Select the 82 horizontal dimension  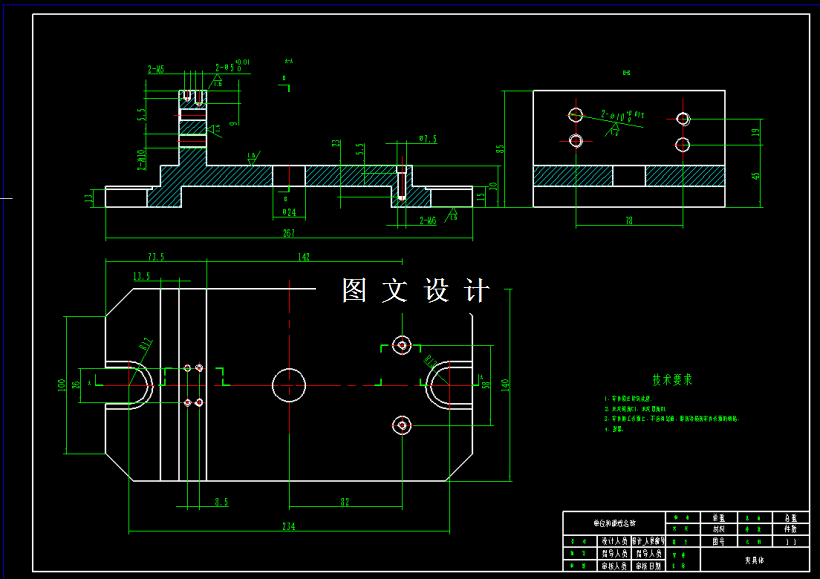(345, 502)
